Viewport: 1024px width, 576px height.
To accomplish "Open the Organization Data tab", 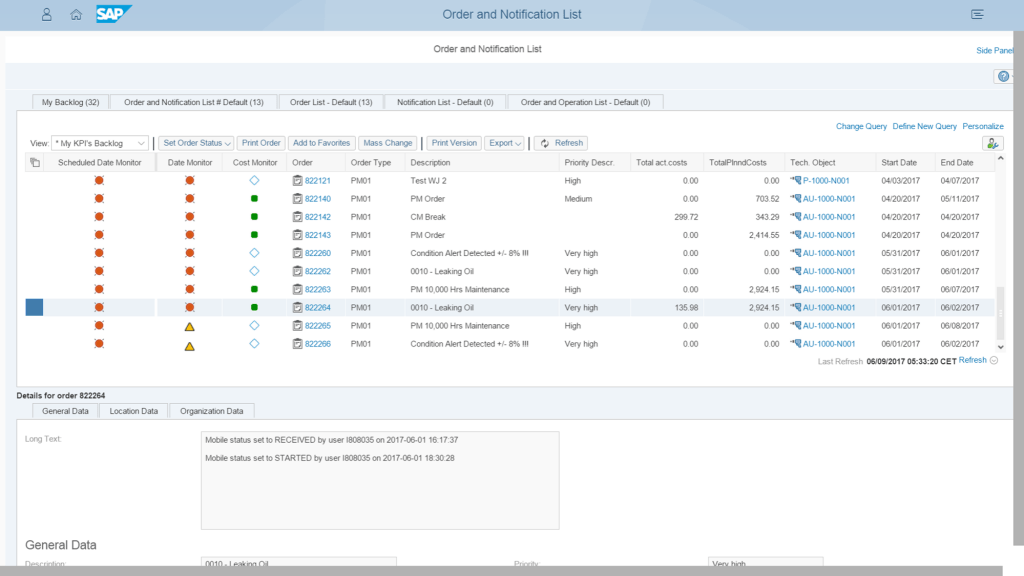I will 212,411.
